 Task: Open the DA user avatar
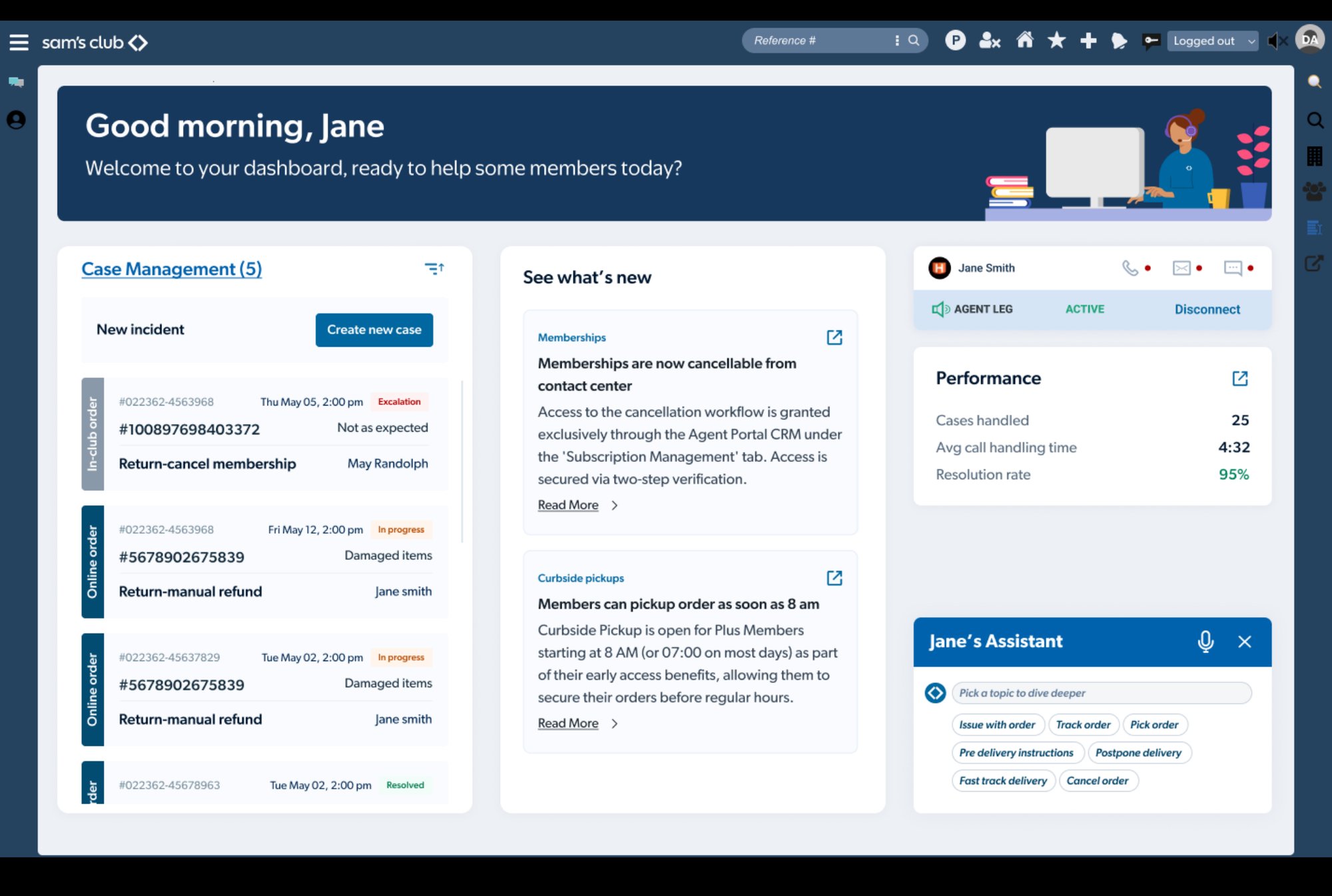click(1309, 40)
